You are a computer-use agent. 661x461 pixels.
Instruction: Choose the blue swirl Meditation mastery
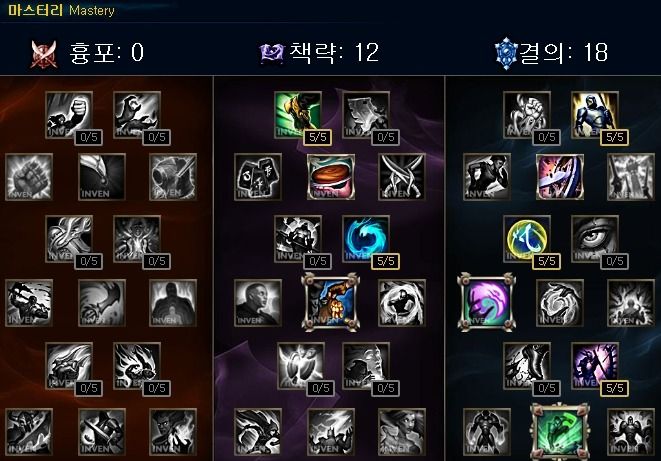pos(365,239)
